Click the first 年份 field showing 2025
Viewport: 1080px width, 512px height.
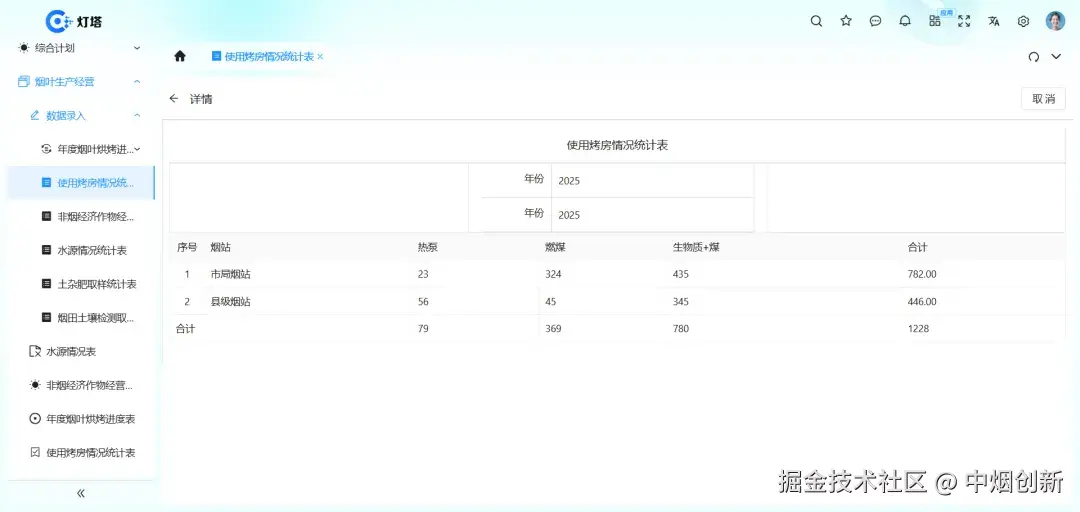652,181
